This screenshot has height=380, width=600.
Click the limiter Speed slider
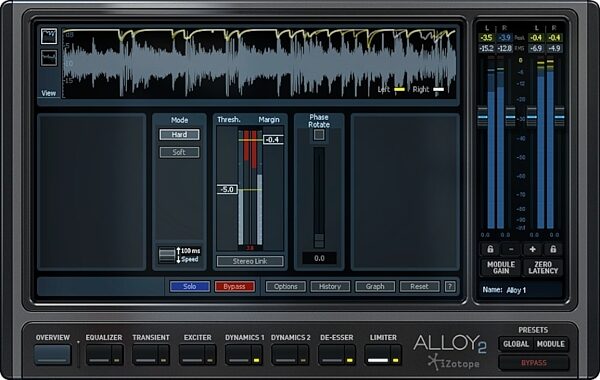(167, 255)
